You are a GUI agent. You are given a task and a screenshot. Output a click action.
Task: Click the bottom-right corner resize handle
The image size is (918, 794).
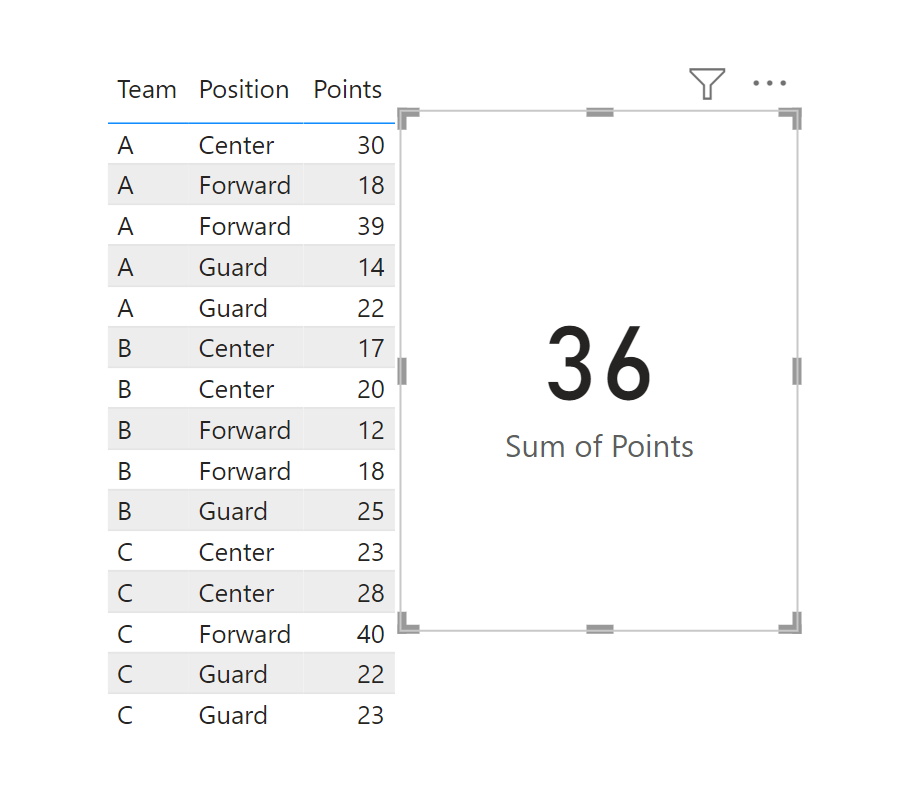[790, 622]
